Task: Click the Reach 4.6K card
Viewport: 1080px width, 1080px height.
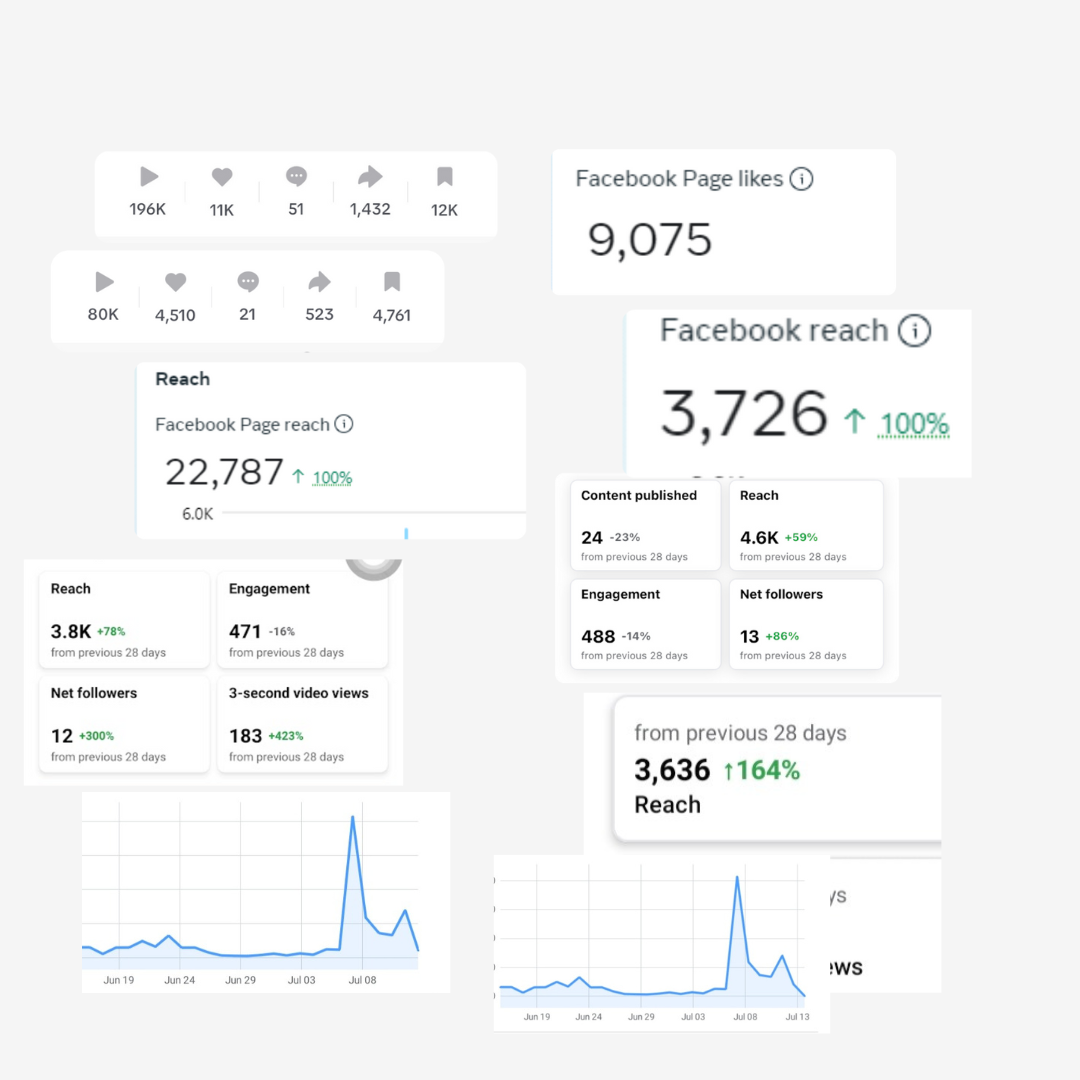Action: point(806,526)
